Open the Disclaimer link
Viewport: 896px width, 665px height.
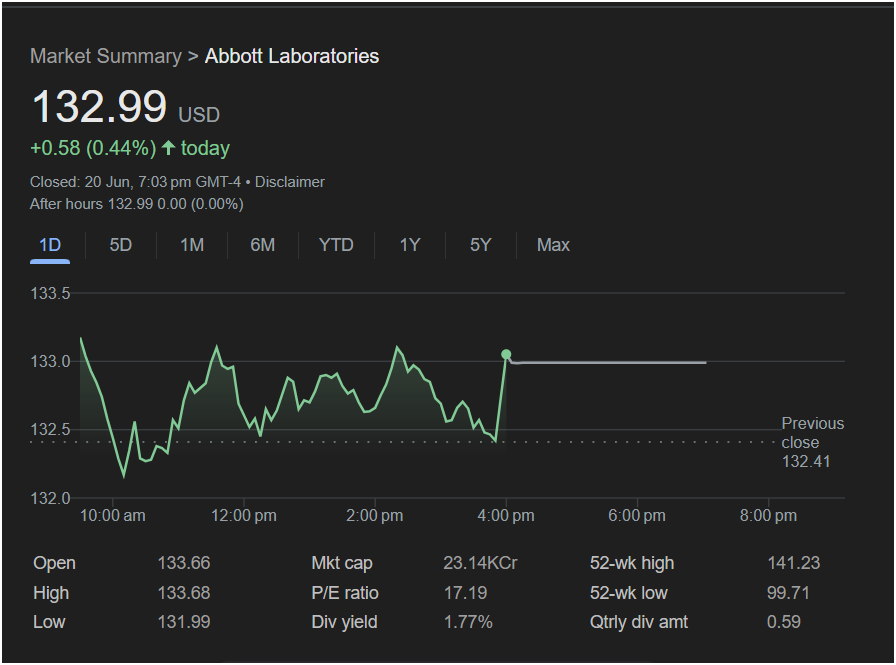(290, 182)
